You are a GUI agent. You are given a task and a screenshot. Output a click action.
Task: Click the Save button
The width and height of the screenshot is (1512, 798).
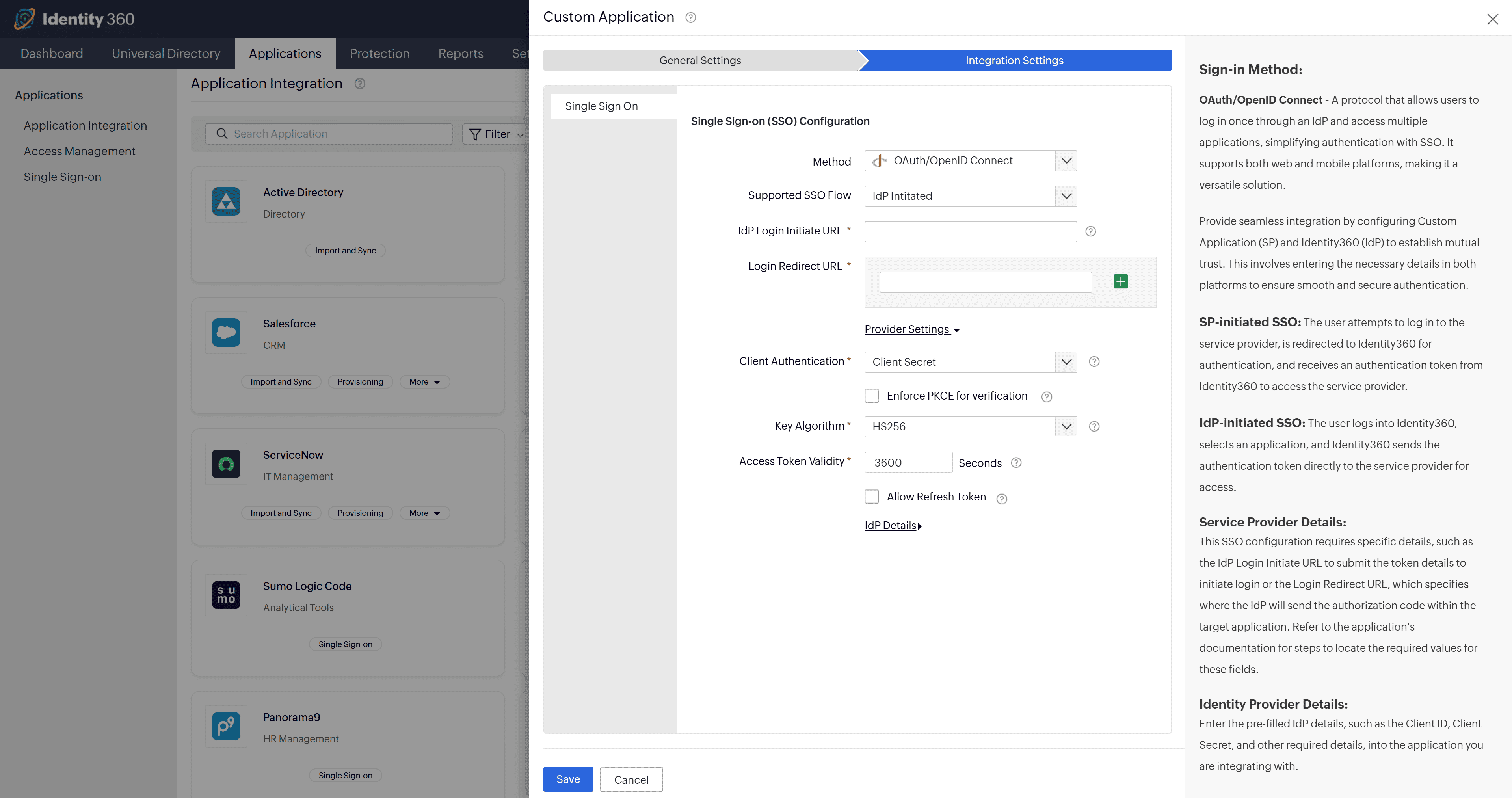click(567, 779)
